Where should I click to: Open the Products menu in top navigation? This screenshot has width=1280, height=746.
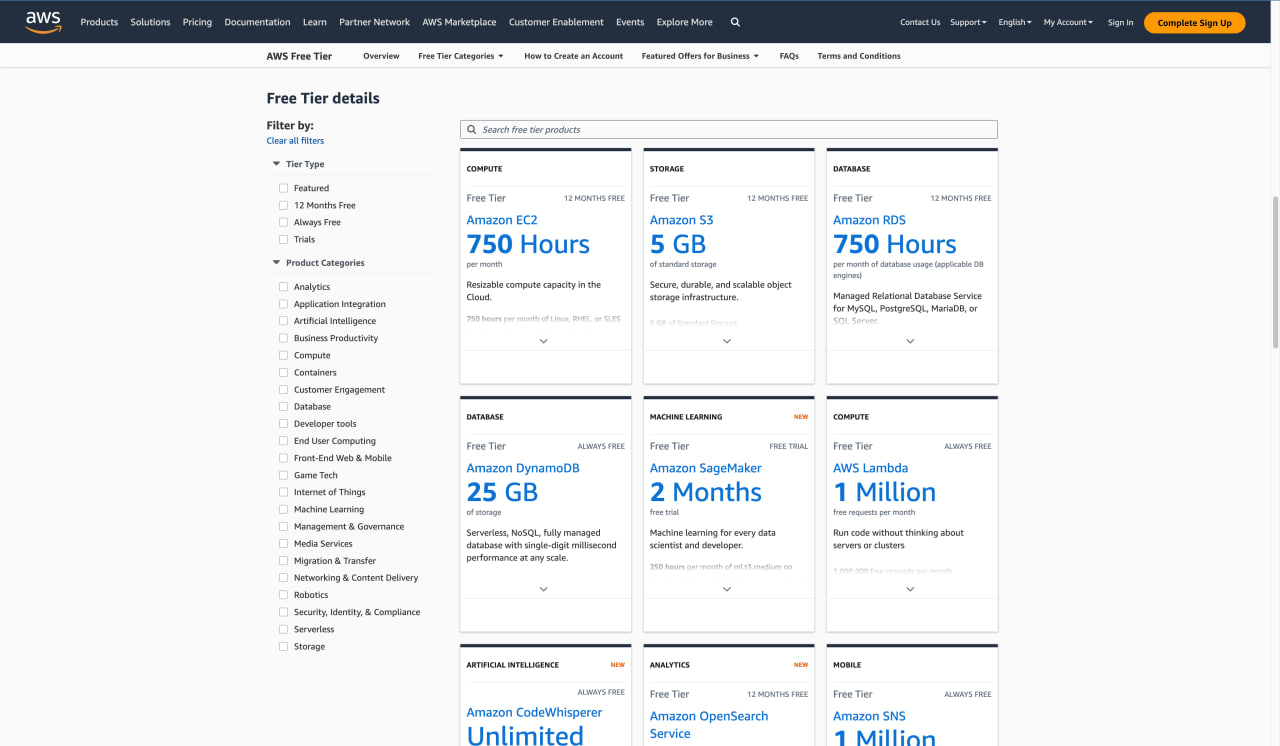coord(99,22)
